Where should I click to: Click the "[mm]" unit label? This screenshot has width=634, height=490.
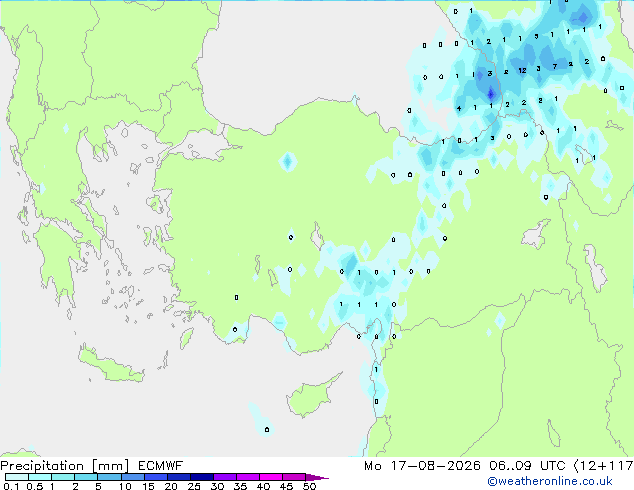point(110,466)
